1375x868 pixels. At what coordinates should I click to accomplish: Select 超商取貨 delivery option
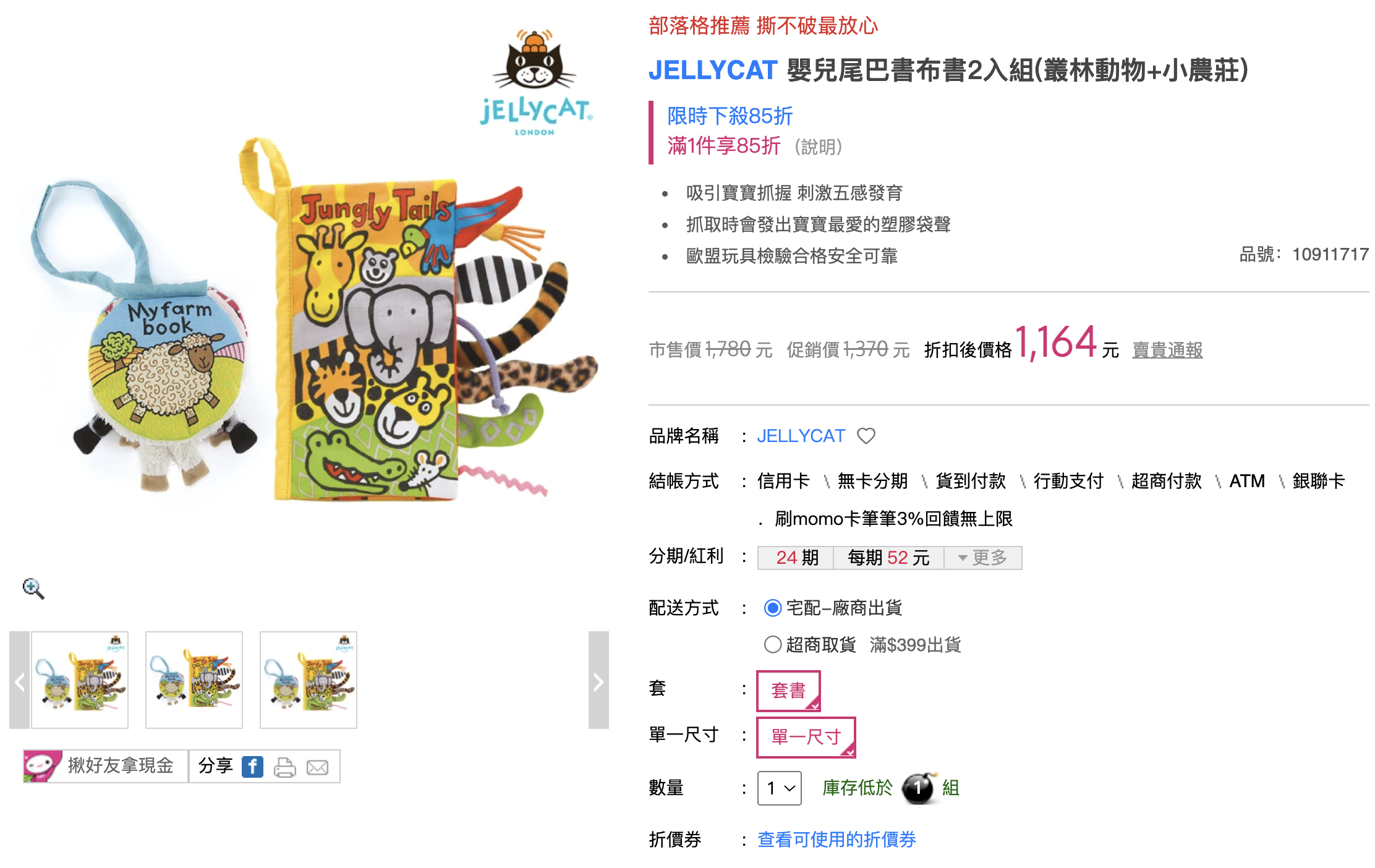point(773,645)
